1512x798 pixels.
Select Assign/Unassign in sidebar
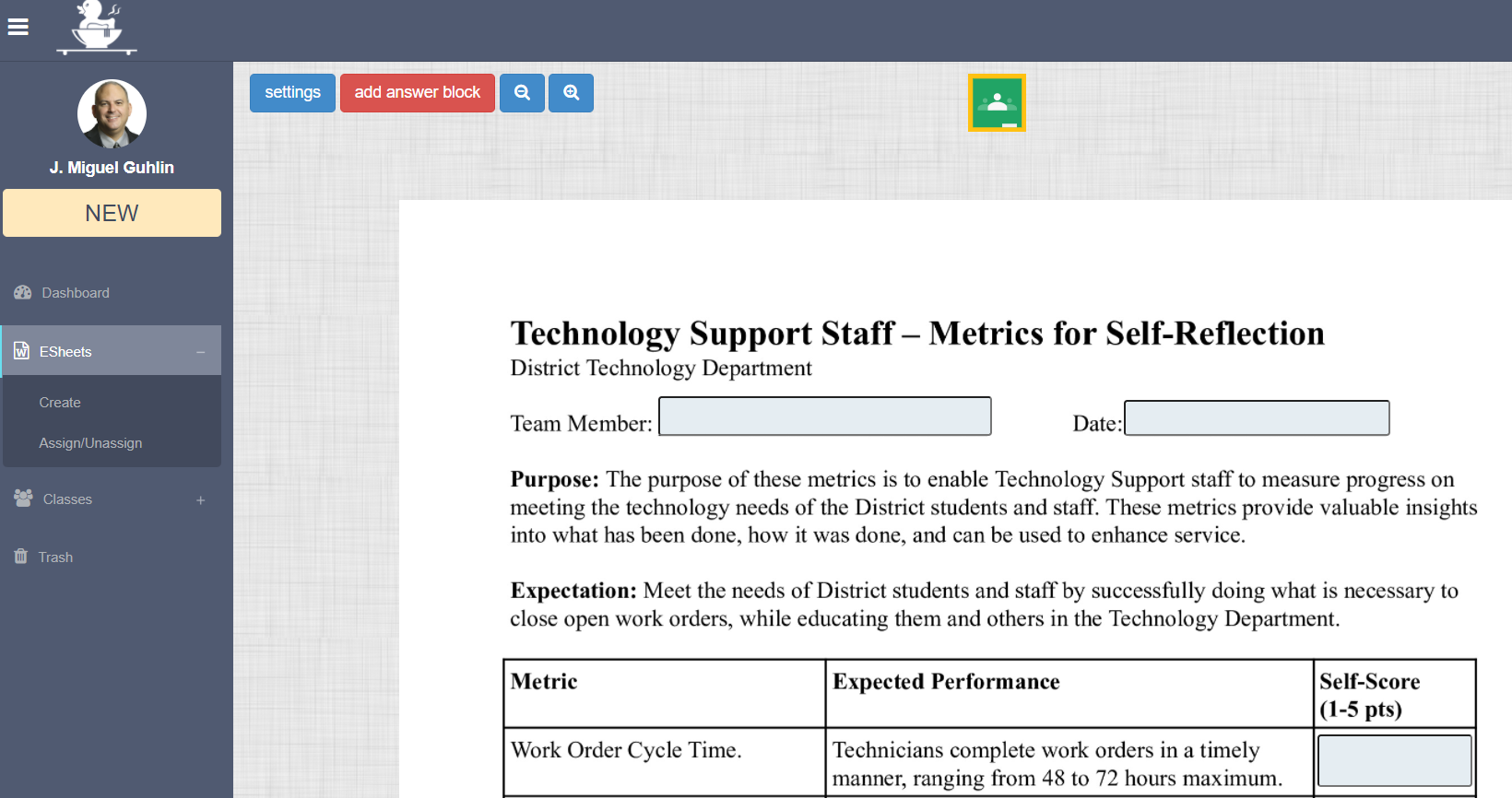tap(90, 443)
